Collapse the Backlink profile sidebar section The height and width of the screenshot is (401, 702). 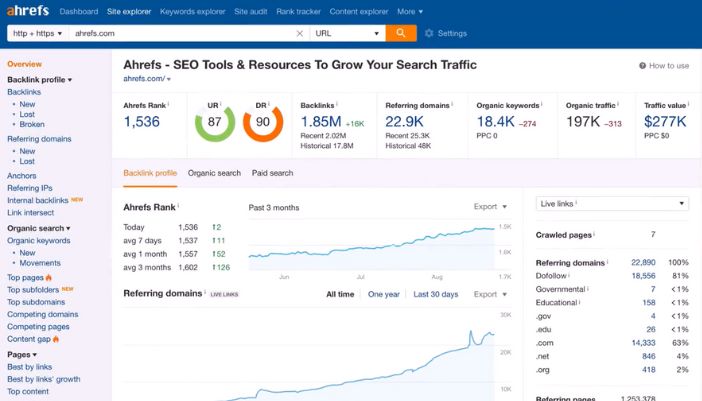(x=39, y=80)
